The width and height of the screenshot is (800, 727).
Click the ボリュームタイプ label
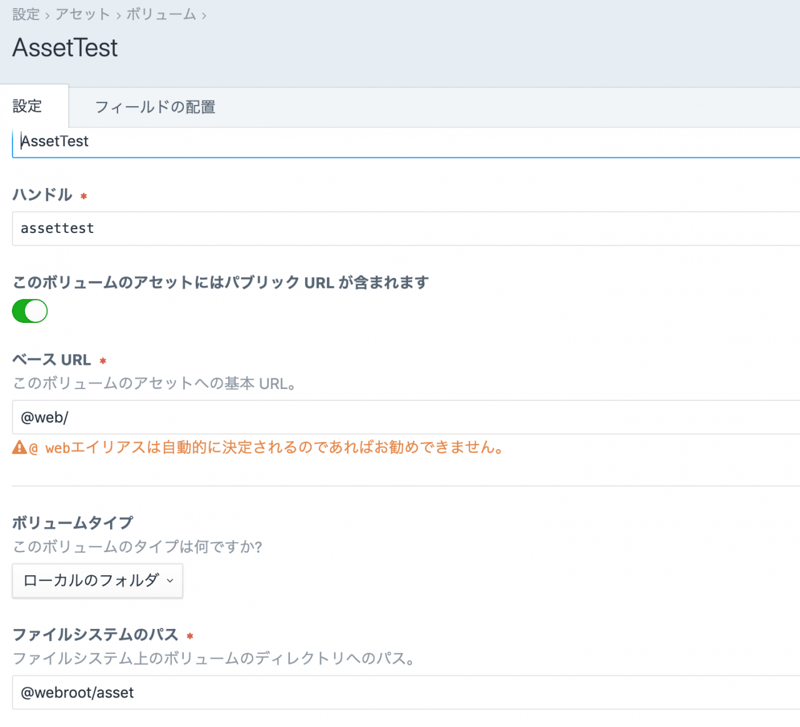(x=73, y=522)
